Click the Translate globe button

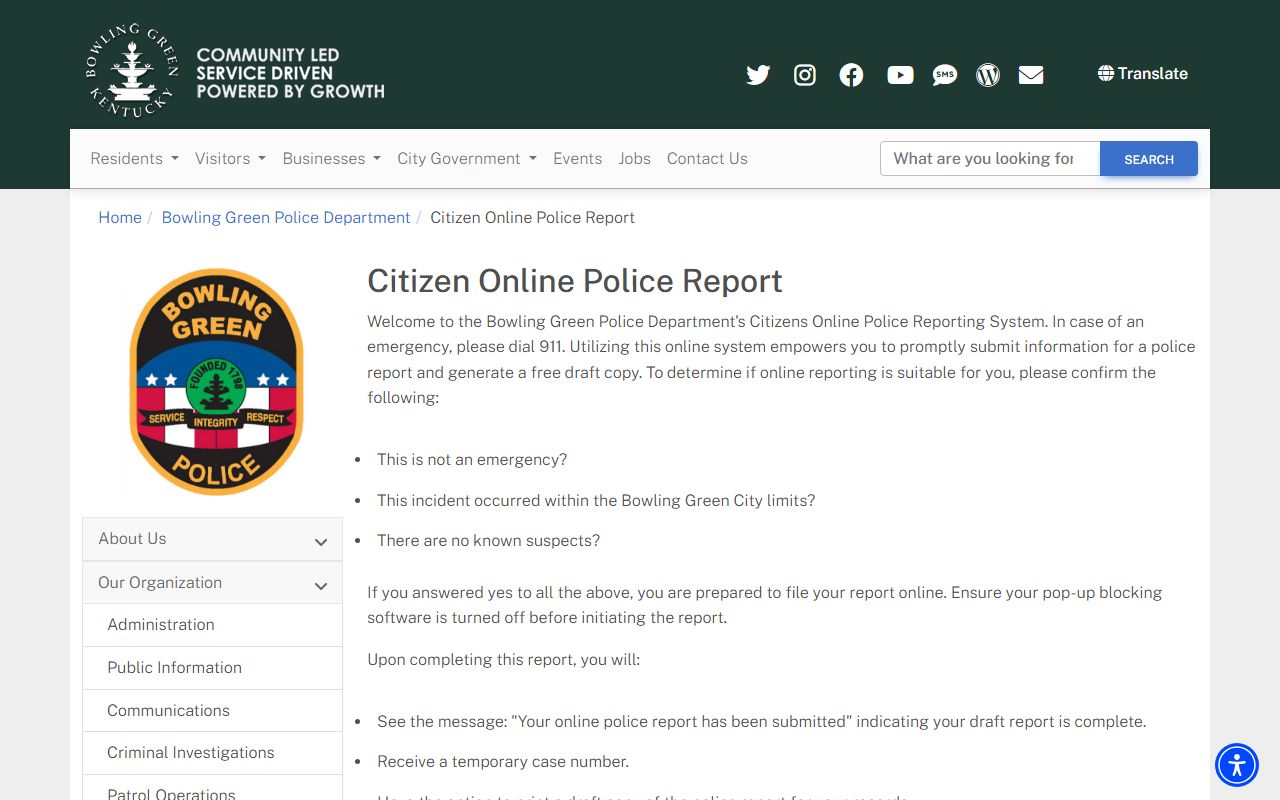pyautogui.click(x=1143, y=73)
